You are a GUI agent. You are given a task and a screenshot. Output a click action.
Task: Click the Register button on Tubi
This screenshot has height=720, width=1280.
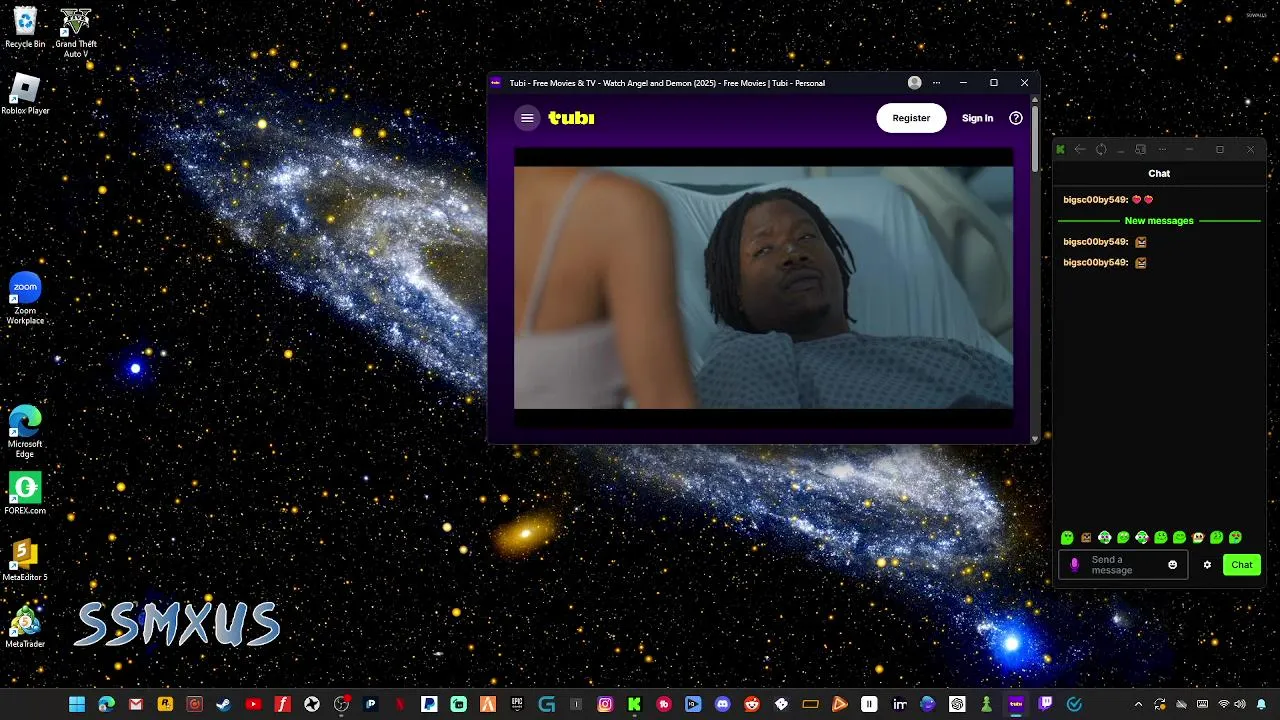click(x=911, y=118)
